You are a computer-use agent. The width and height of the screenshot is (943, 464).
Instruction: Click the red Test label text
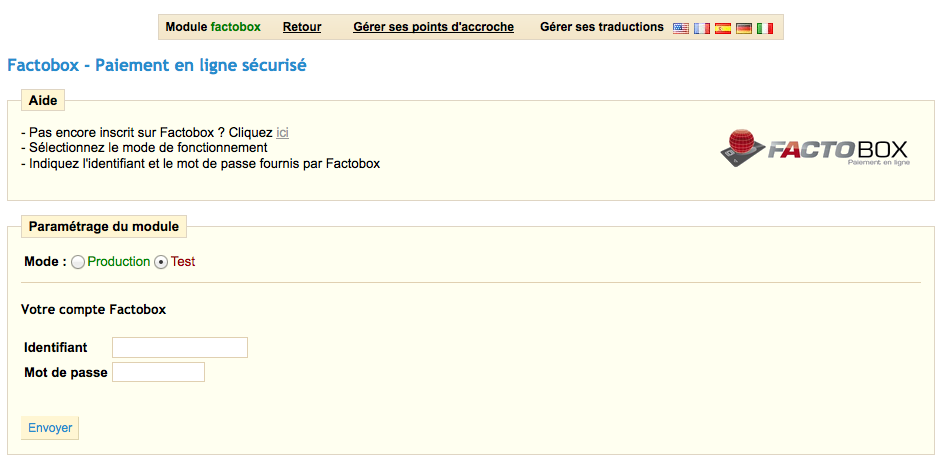183,261
